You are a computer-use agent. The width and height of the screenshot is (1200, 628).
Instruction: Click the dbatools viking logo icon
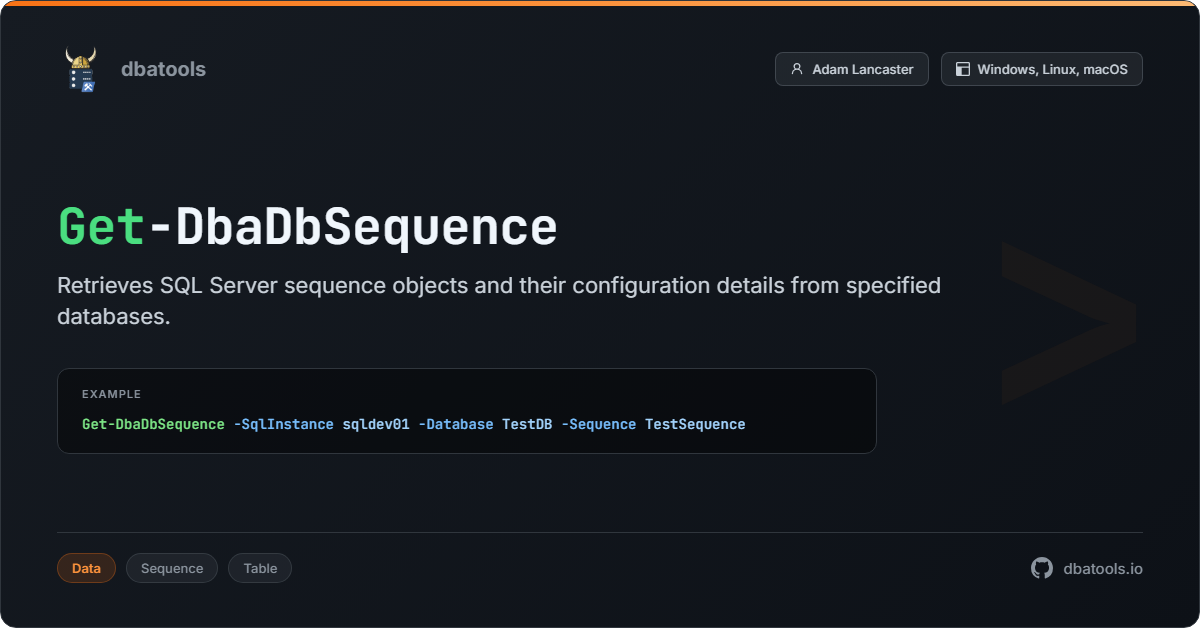(80, 69)
